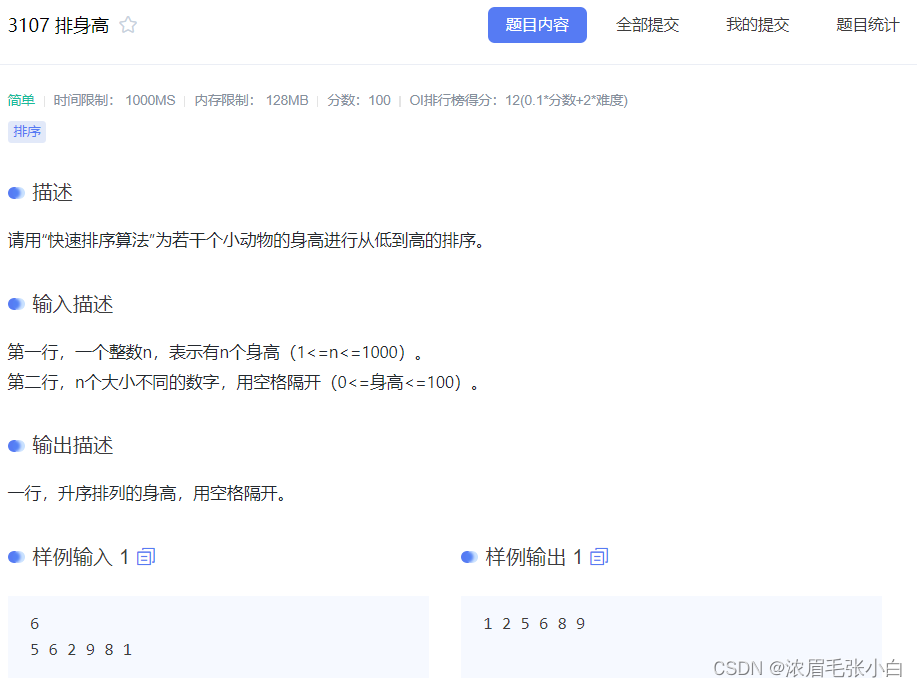Click the description sentence about 快速排序算法
This screenshot has height=687, width=917.
(246, 240)
